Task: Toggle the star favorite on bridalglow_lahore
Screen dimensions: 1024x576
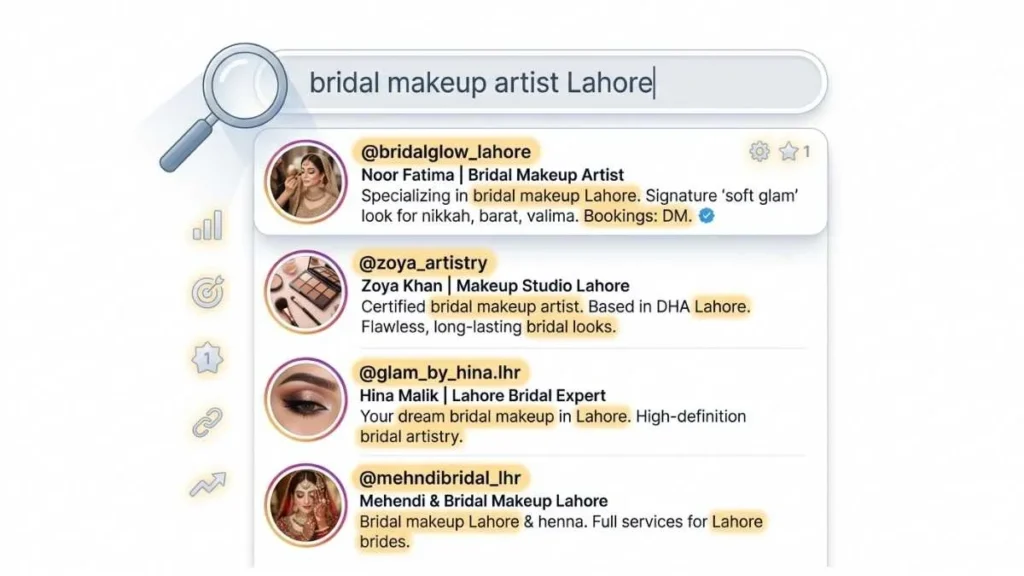Action: [x=788, y=152]
